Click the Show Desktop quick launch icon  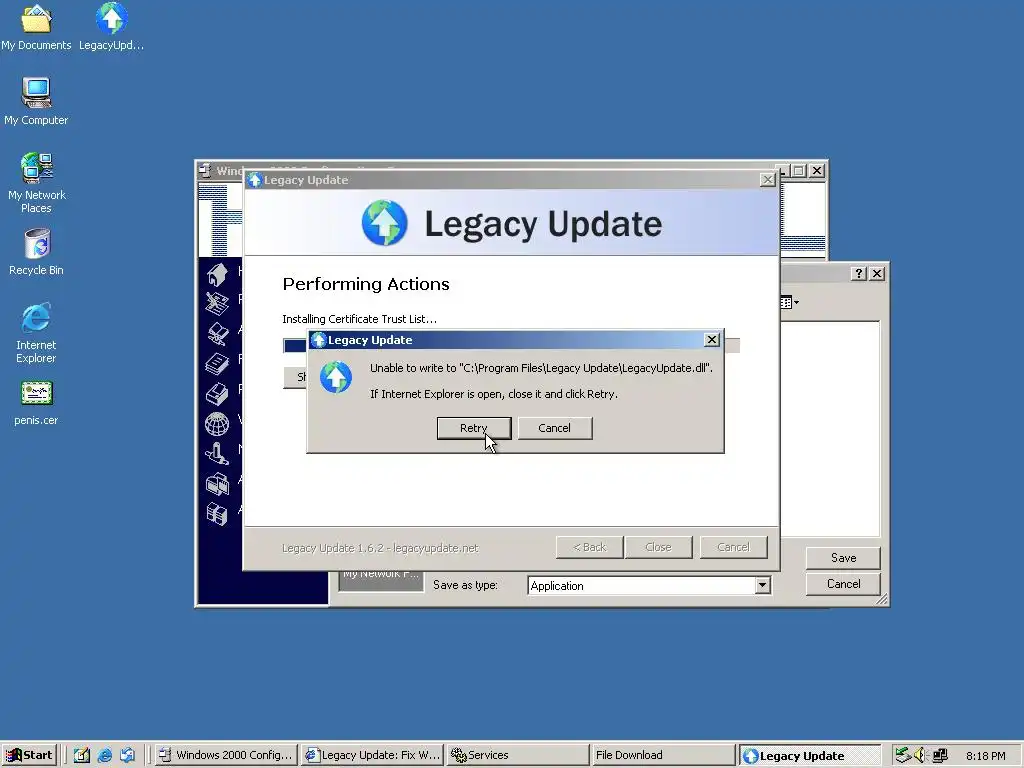point(82,755)
